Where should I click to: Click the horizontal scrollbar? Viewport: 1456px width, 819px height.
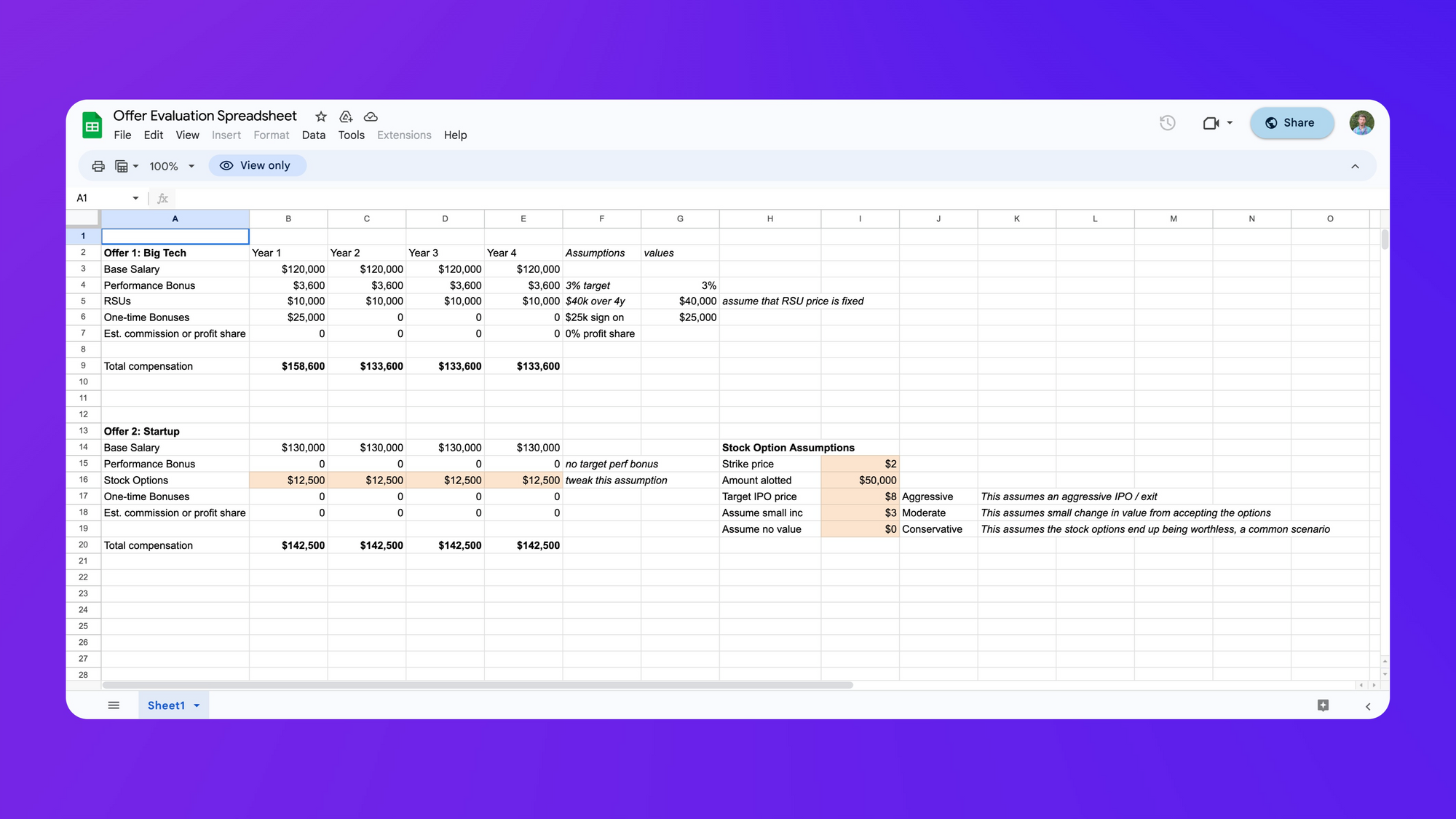pyautogui.click(x=478, y=685)
